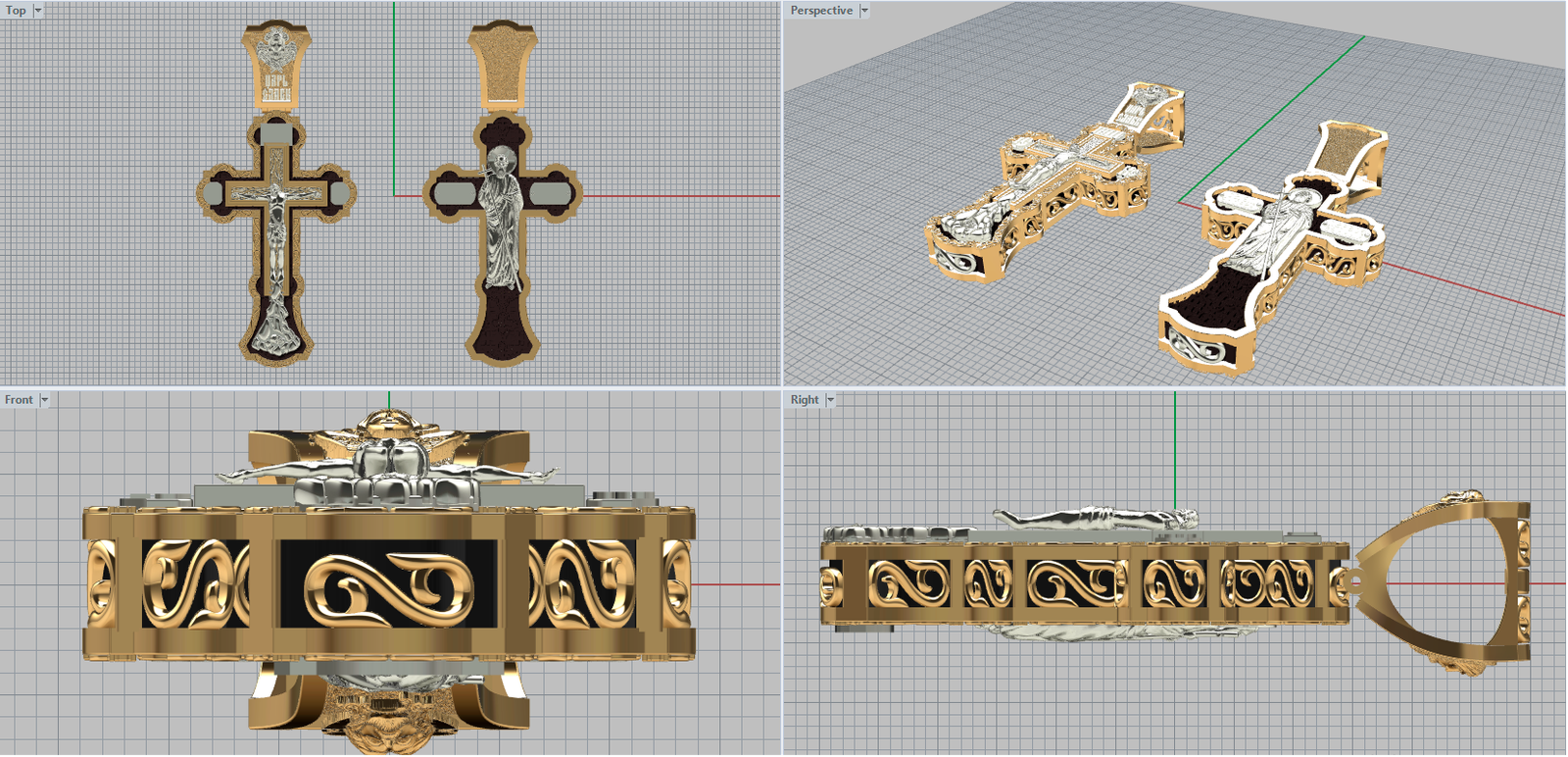This screenshot has width=1568, height=757.
Task: Open the Front viewport dropdown arrow
Action: click(x=44, y=400)
